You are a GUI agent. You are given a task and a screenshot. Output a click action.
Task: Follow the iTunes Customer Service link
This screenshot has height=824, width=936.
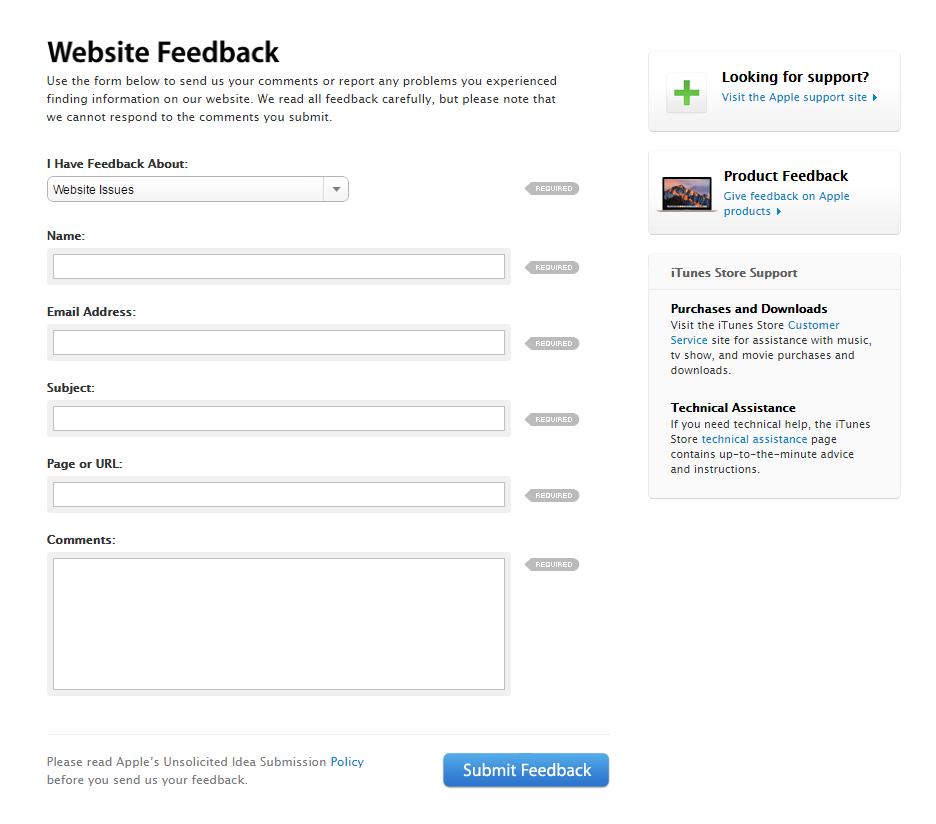[813, 326]
